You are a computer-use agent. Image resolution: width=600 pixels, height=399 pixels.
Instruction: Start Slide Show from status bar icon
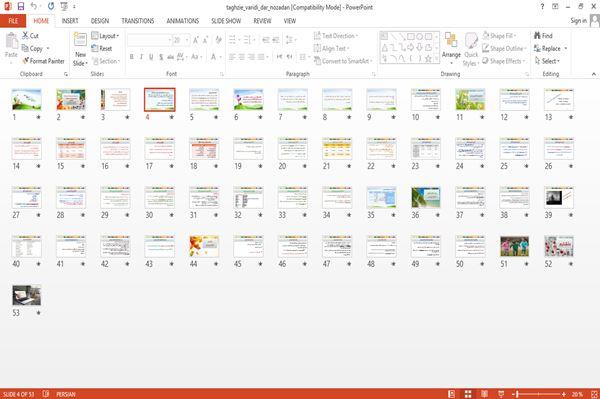[501, 394]
